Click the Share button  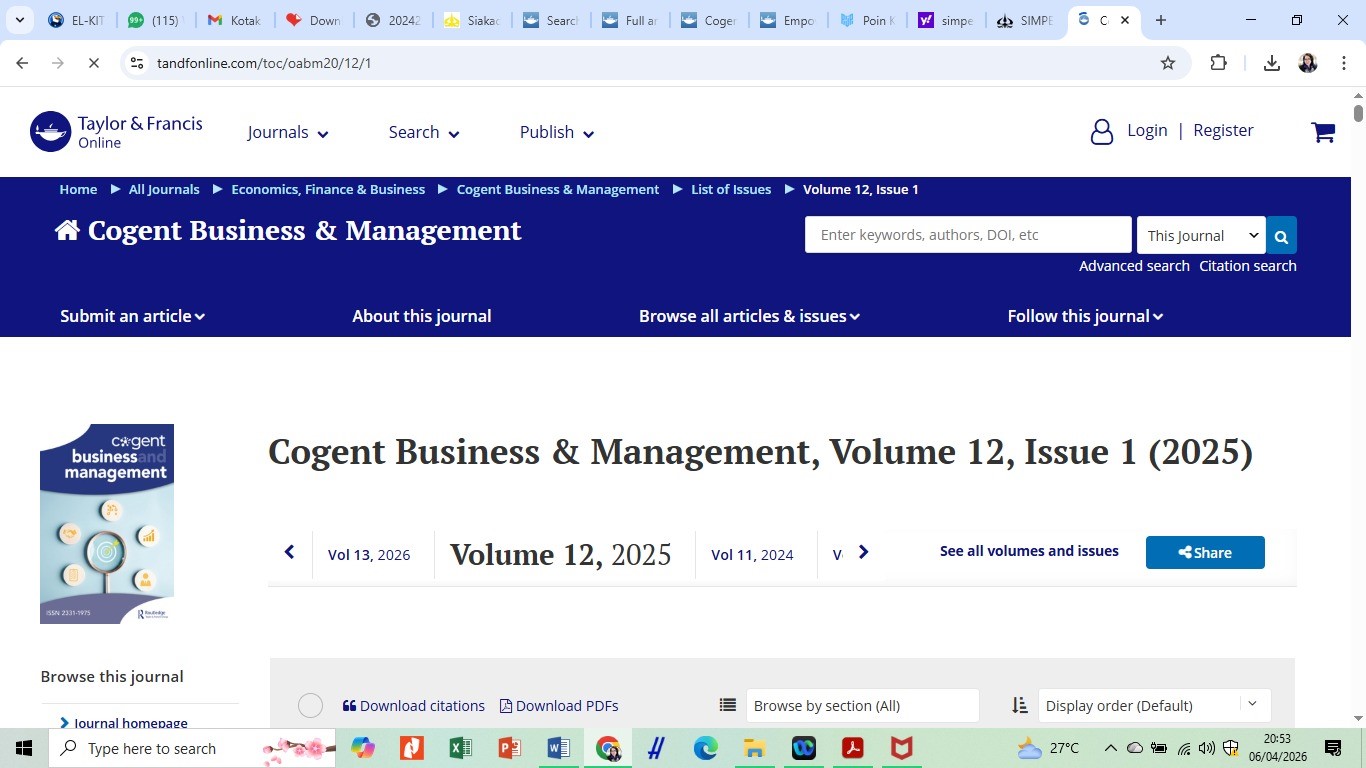coord(1205,553)
